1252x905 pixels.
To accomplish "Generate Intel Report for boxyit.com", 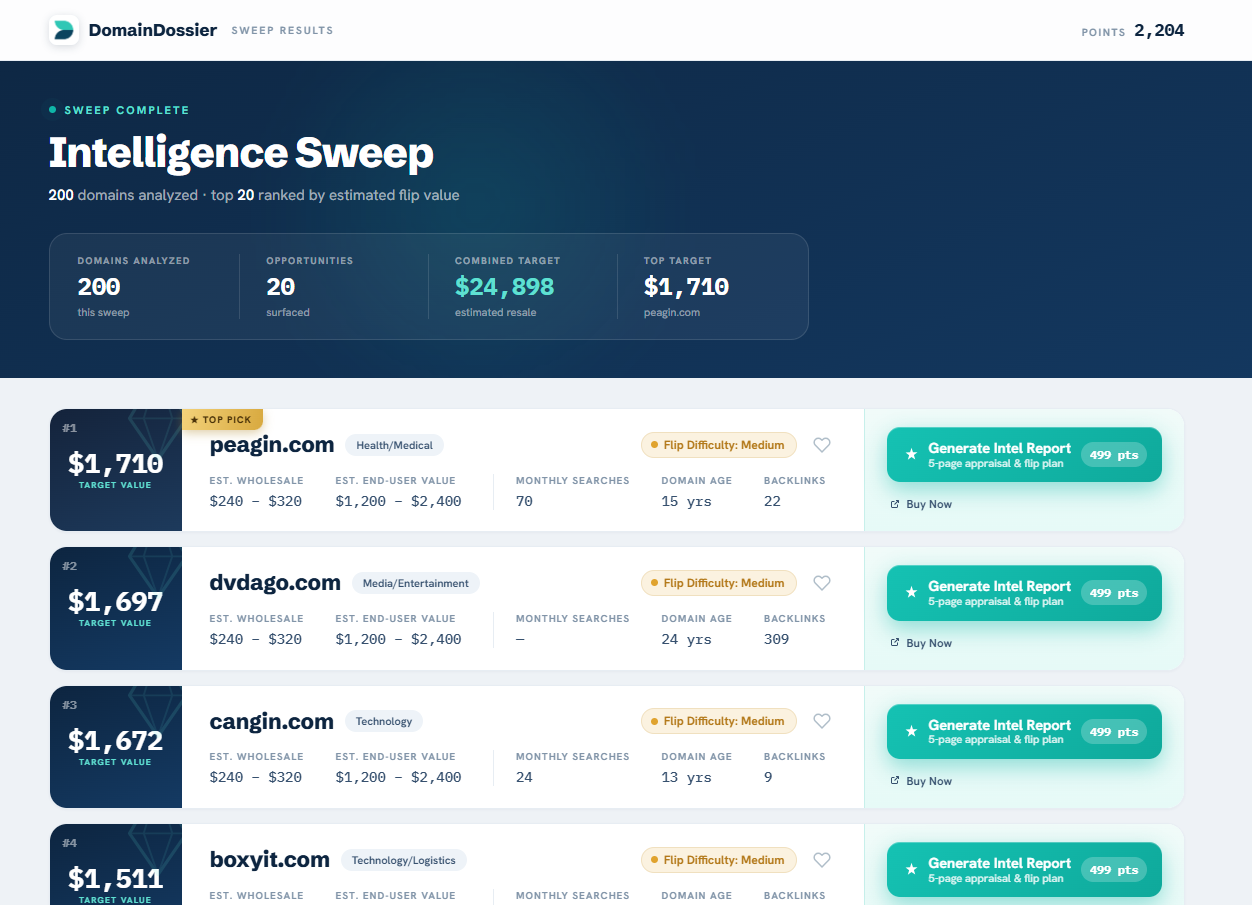I will pyautogui.click(x=1024, y=870).
